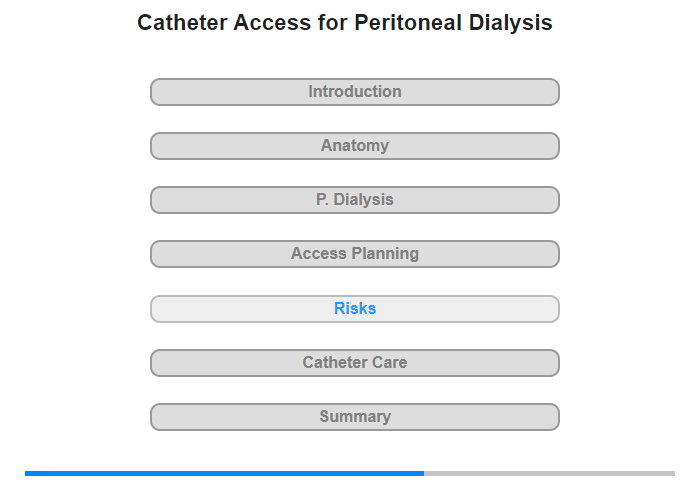
Task: Click the Summary label text
Action: point(355,417)
